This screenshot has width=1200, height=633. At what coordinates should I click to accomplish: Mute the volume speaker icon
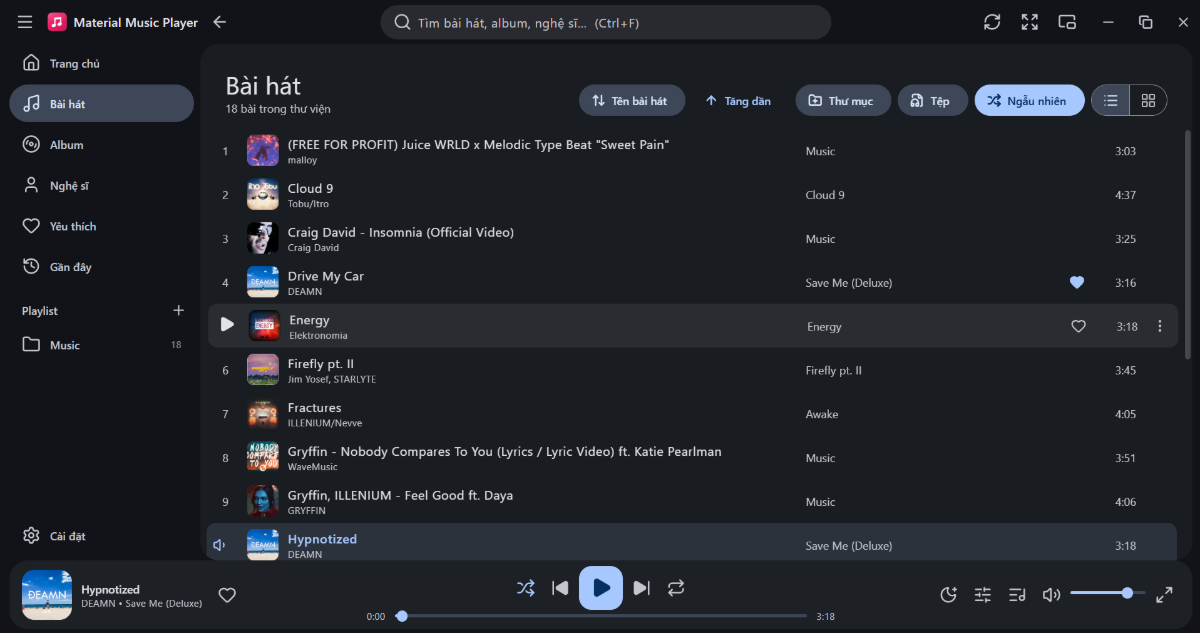point(1051,594)
